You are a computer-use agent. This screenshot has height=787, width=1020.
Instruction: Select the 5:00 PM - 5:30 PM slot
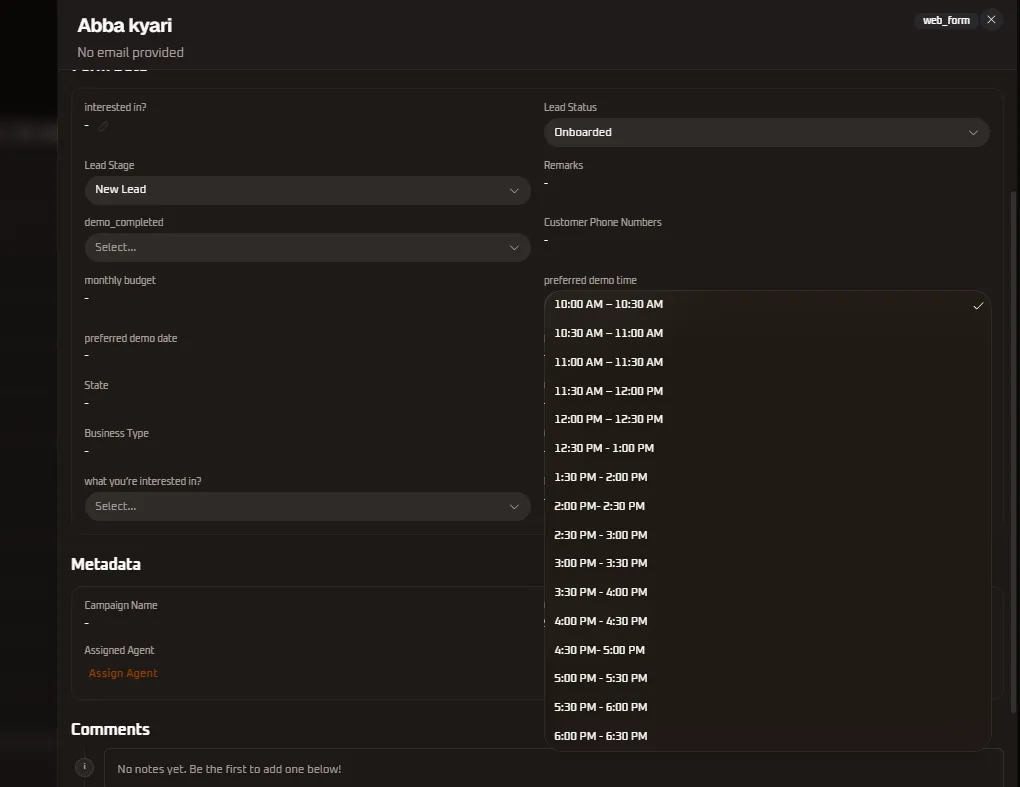click(x=768, y=678)
